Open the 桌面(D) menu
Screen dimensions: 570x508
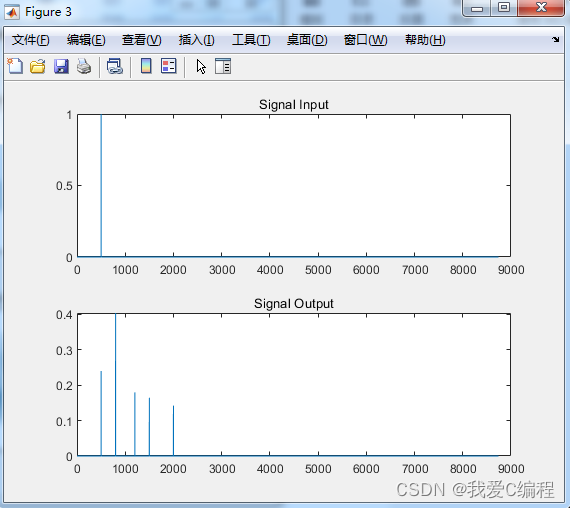point(307,40)
